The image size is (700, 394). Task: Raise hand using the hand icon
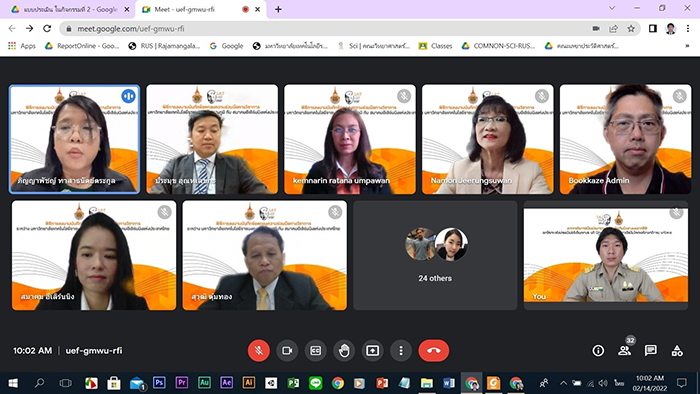pos(344,351)
